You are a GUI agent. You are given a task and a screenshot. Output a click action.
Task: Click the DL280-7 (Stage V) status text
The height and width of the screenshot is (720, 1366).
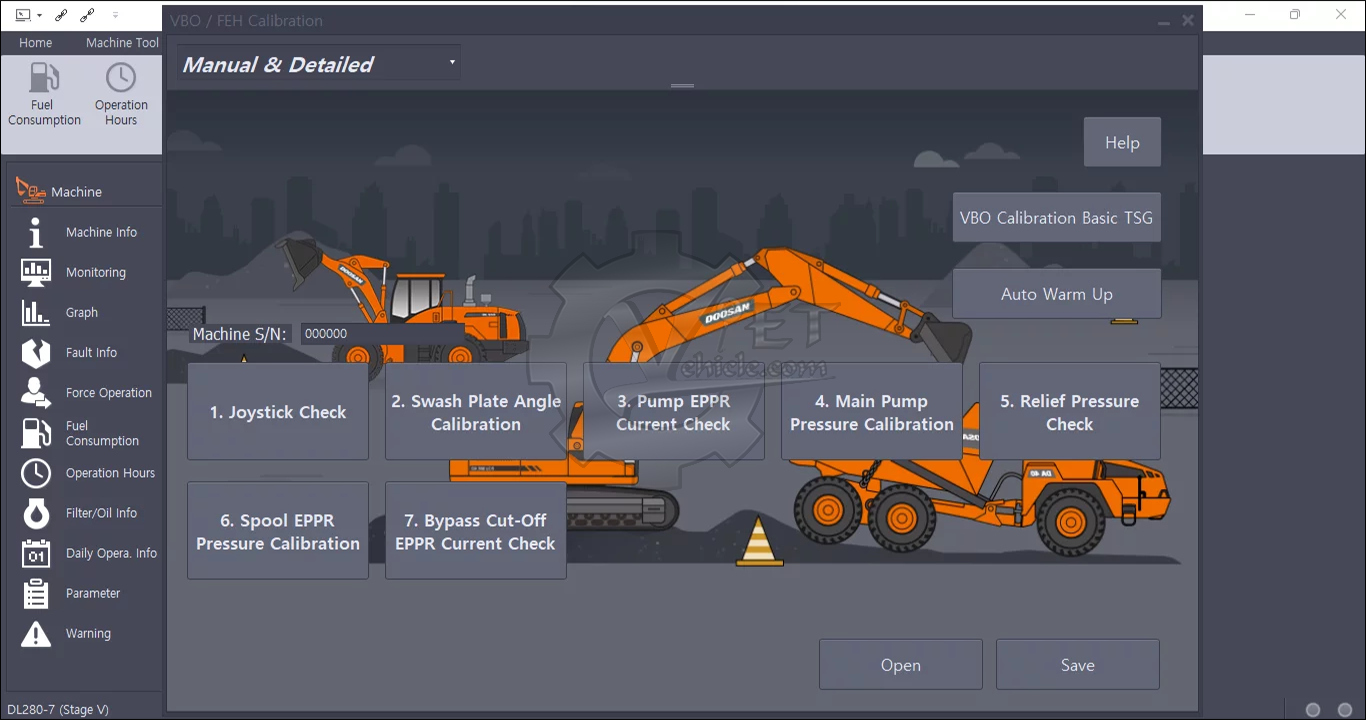pyautogui.click(x=57, y=710)
